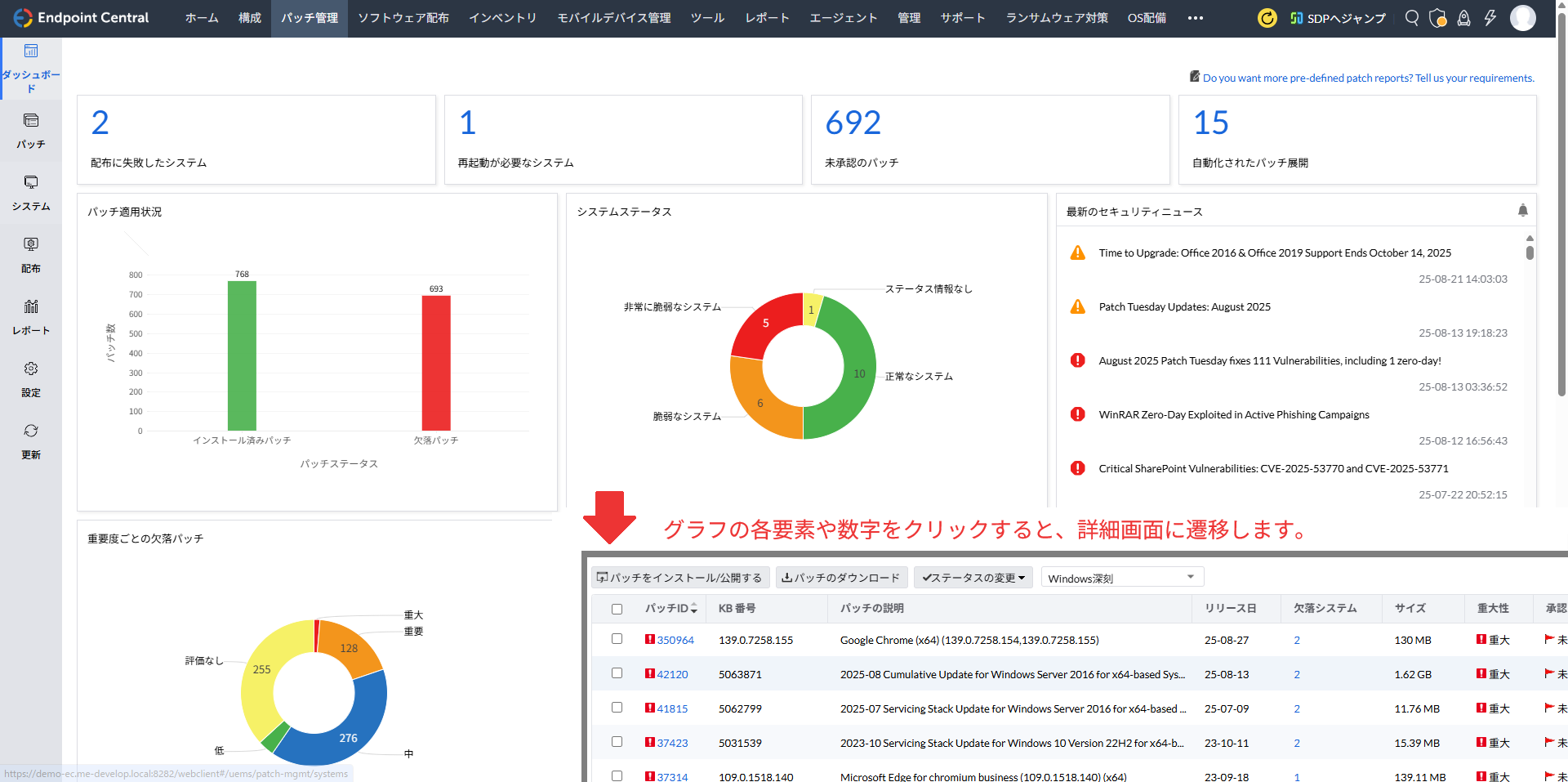Open the pre-defined patch reports requirements link

pos(1368,78)
